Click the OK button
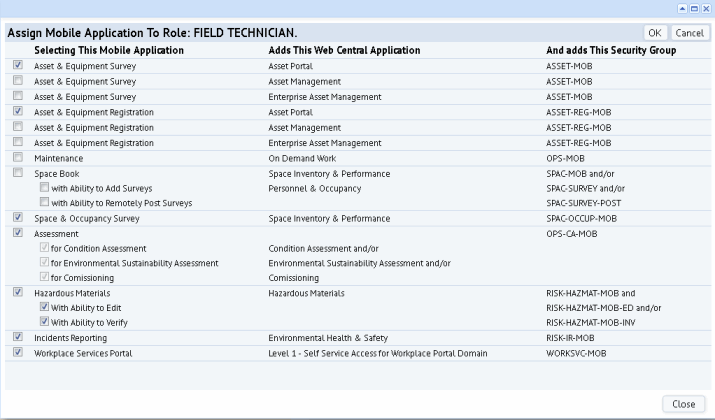715x420 pixels. 654,33
